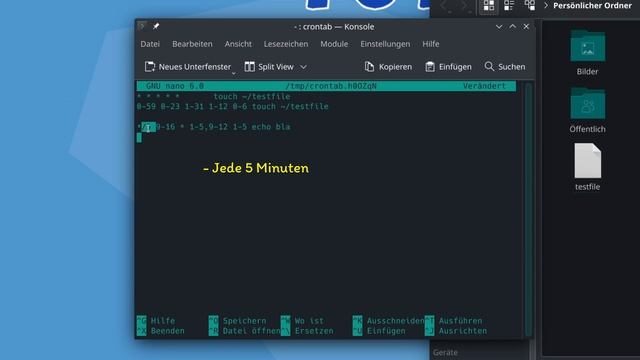
Task: Click the Konsole vertical scrollbar
Action: 529,208
